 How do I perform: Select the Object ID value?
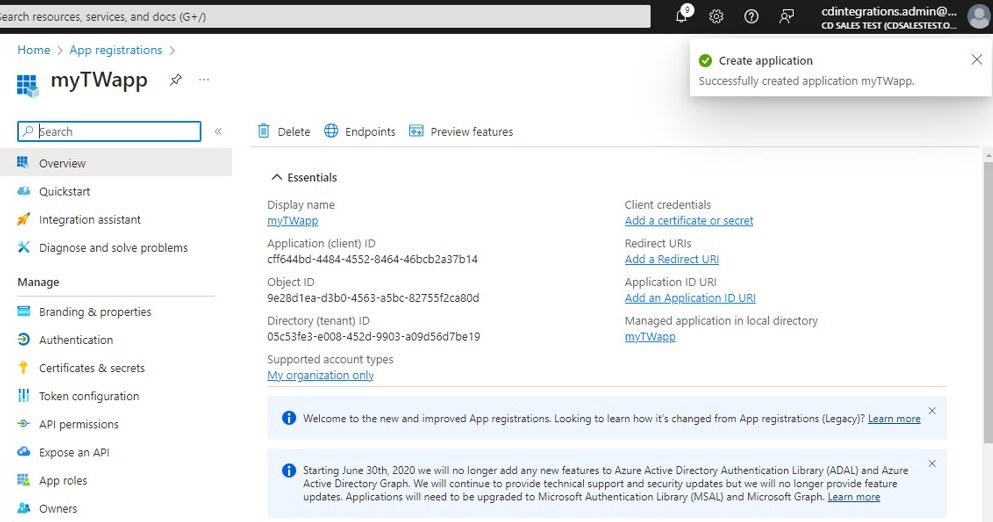pos(373,298)
